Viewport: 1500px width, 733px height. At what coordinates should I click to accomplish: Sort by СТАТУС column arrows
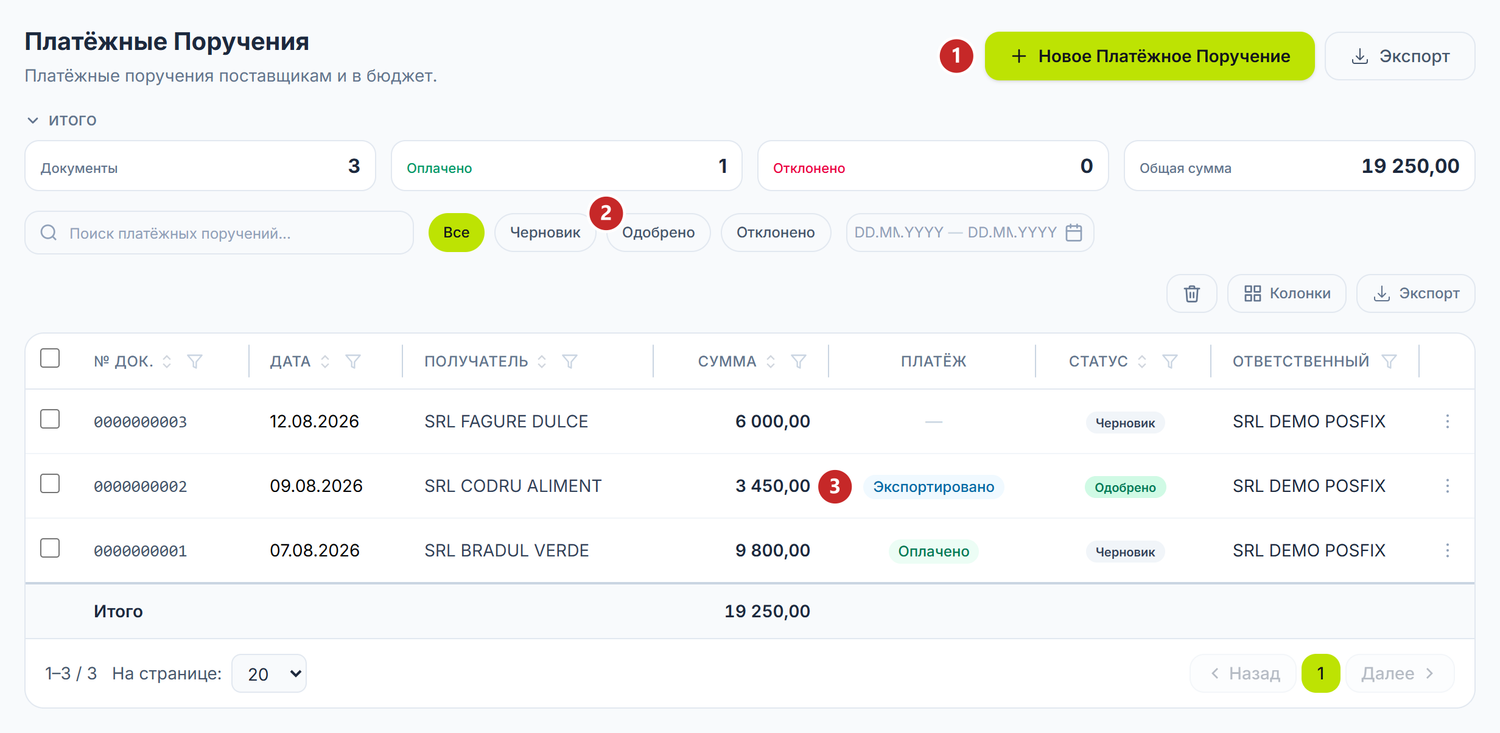[1142, 362]
